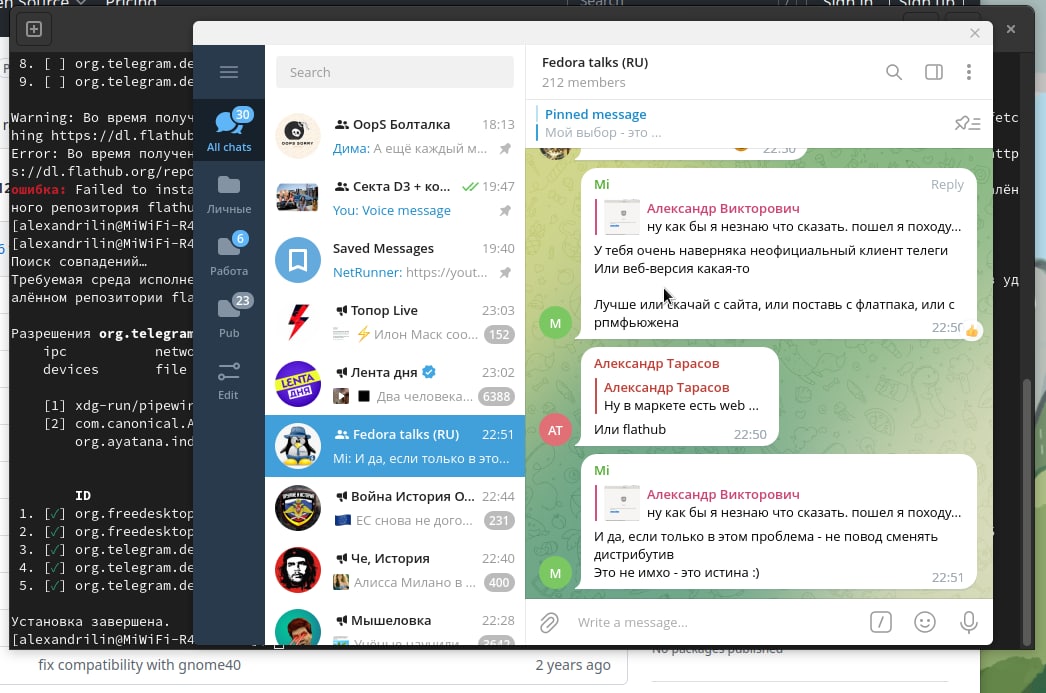This screenshot has height=693, width=1046.
Task: Click the verified badge next to Лента дня
Action: [429, 372]
